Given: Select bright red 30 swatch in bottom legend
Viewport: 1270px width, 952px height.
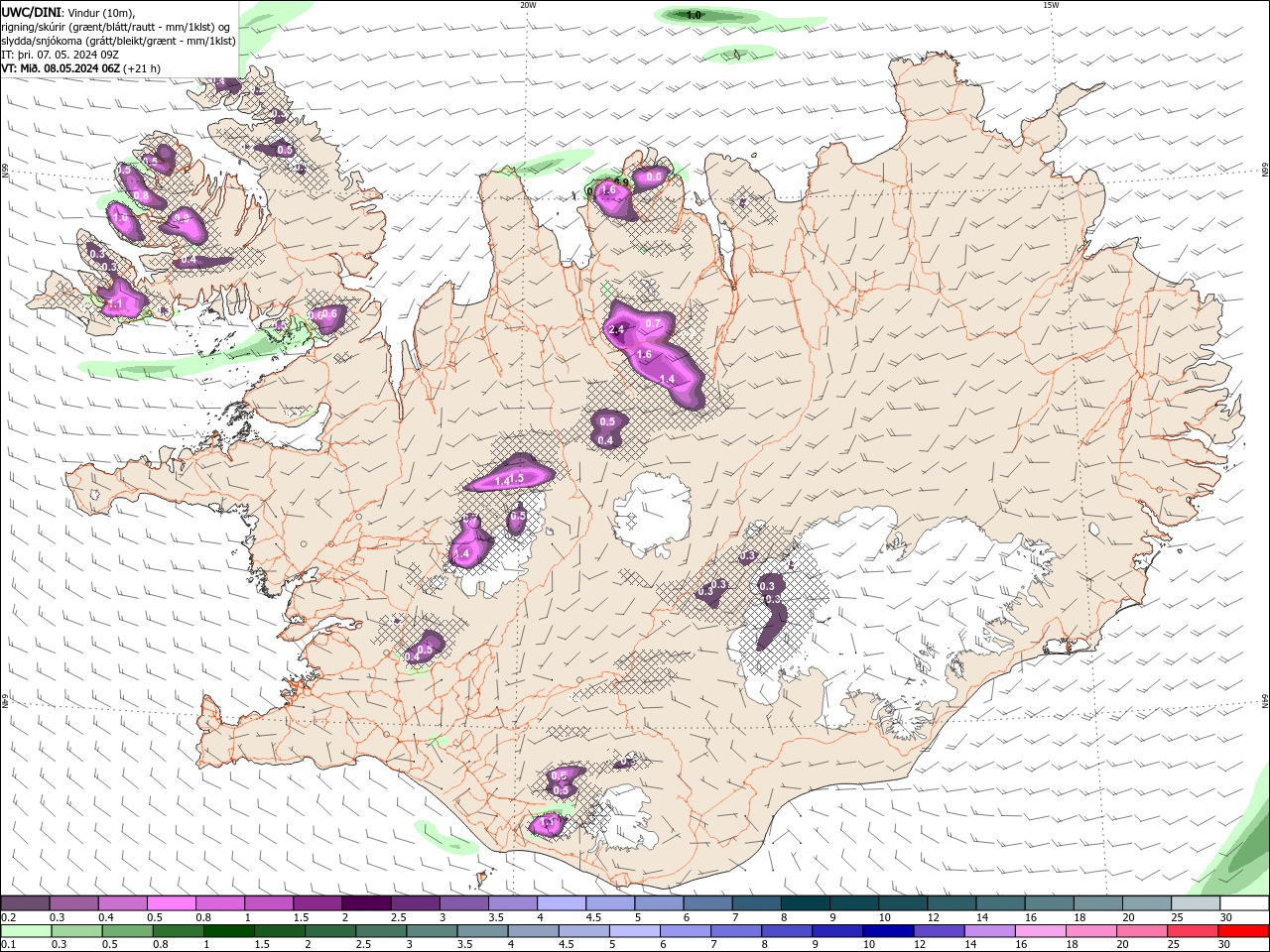Looking at the screenshot, I should (1244, 931).
